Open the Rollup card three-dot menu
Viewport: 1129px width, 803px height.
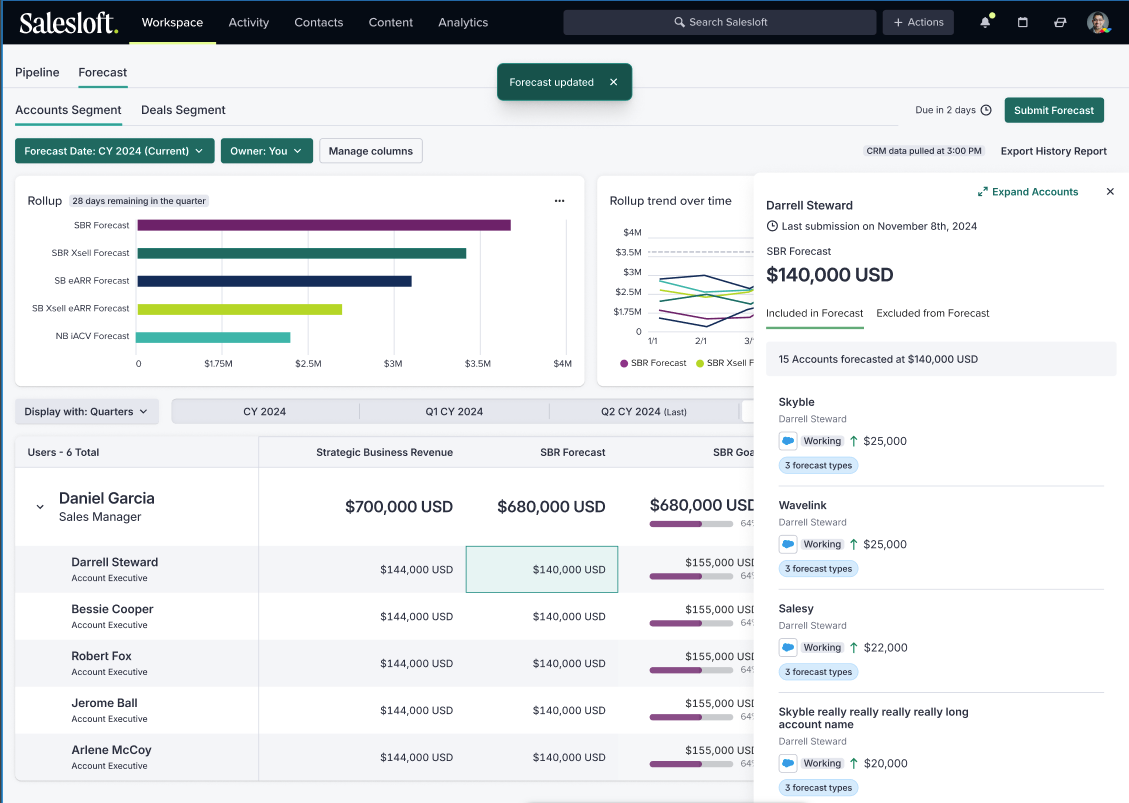pyautogui.click(x=559, y=201)
